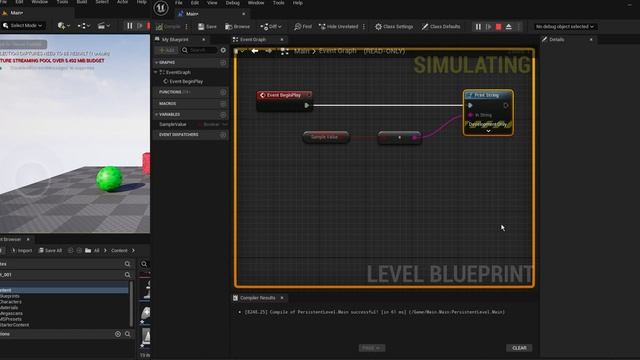Save the blueprint with Save button
This screenshot has height=360, width=640.
(x=207, y=27)
